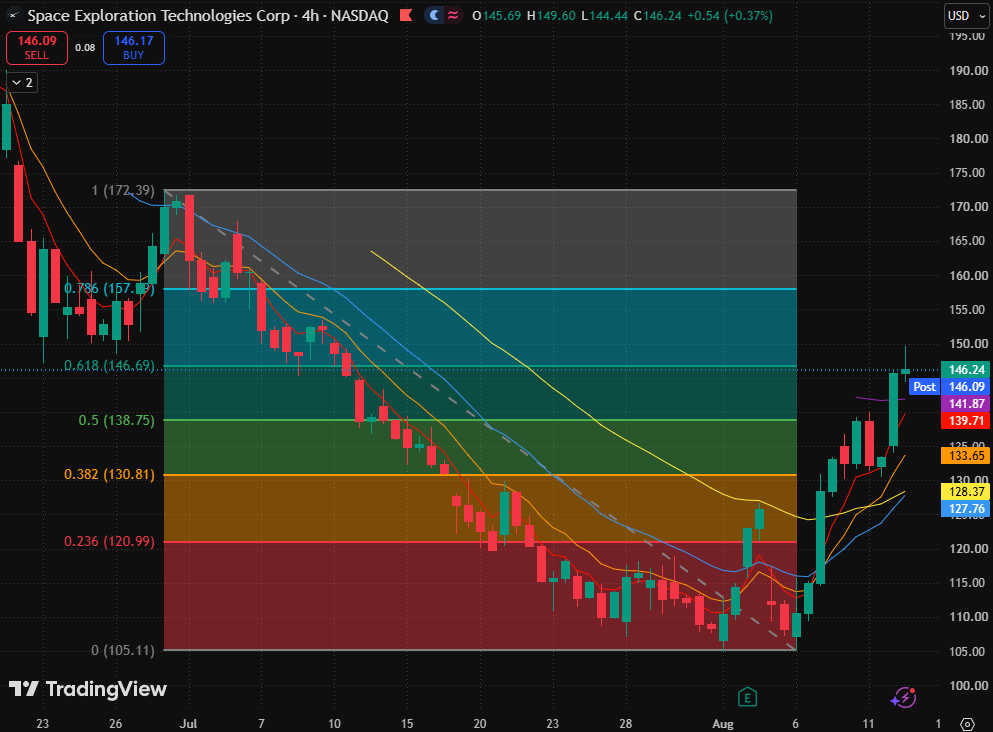Screen dimensions: 993x732
Task: Expand the collapsed indicators legend showing 2
Action: pyautogui.click(x=23, y=83)
